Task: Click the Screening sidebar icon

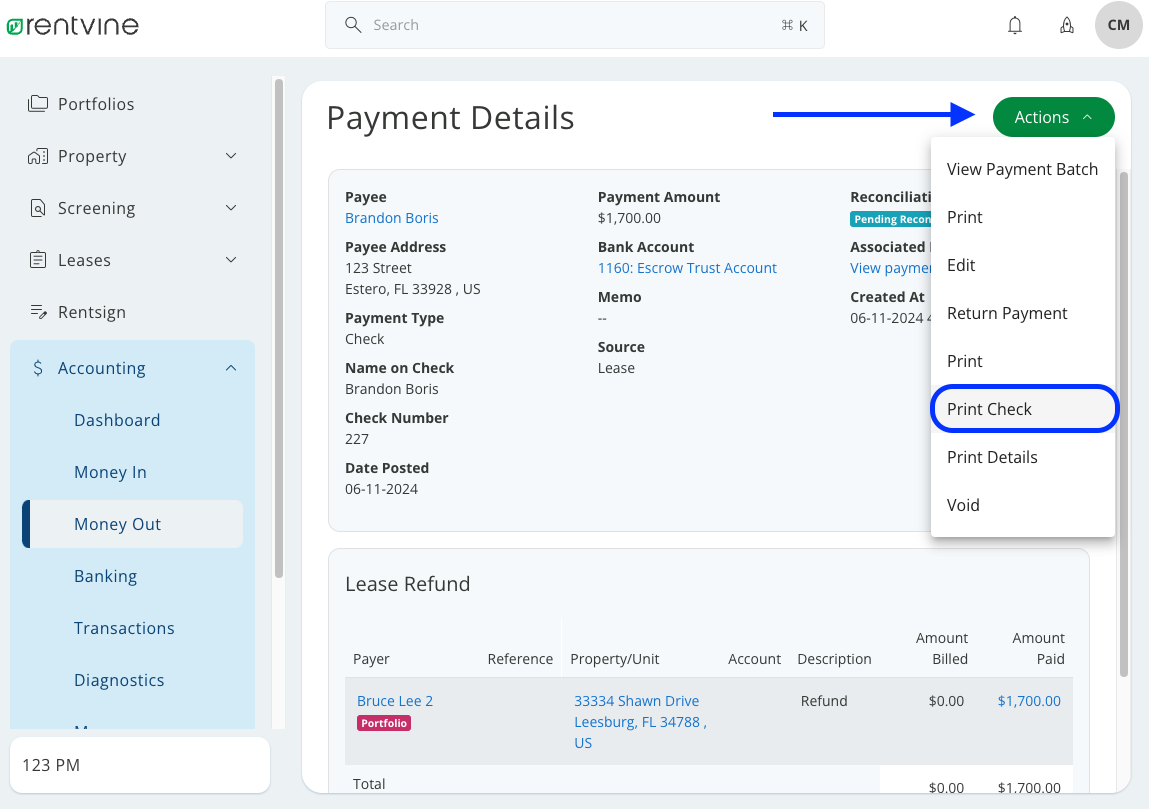Action: pos(38,208)
